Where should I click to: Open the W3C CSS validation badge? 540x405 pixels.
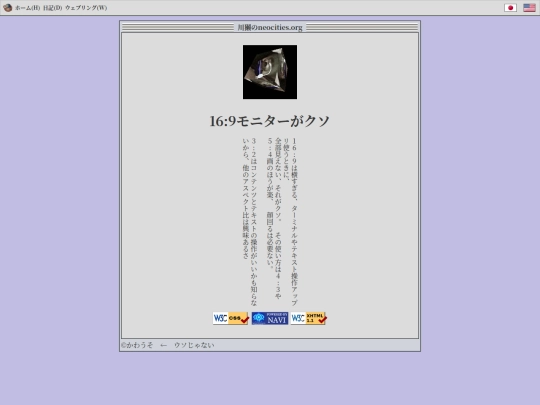coord(230,318)
